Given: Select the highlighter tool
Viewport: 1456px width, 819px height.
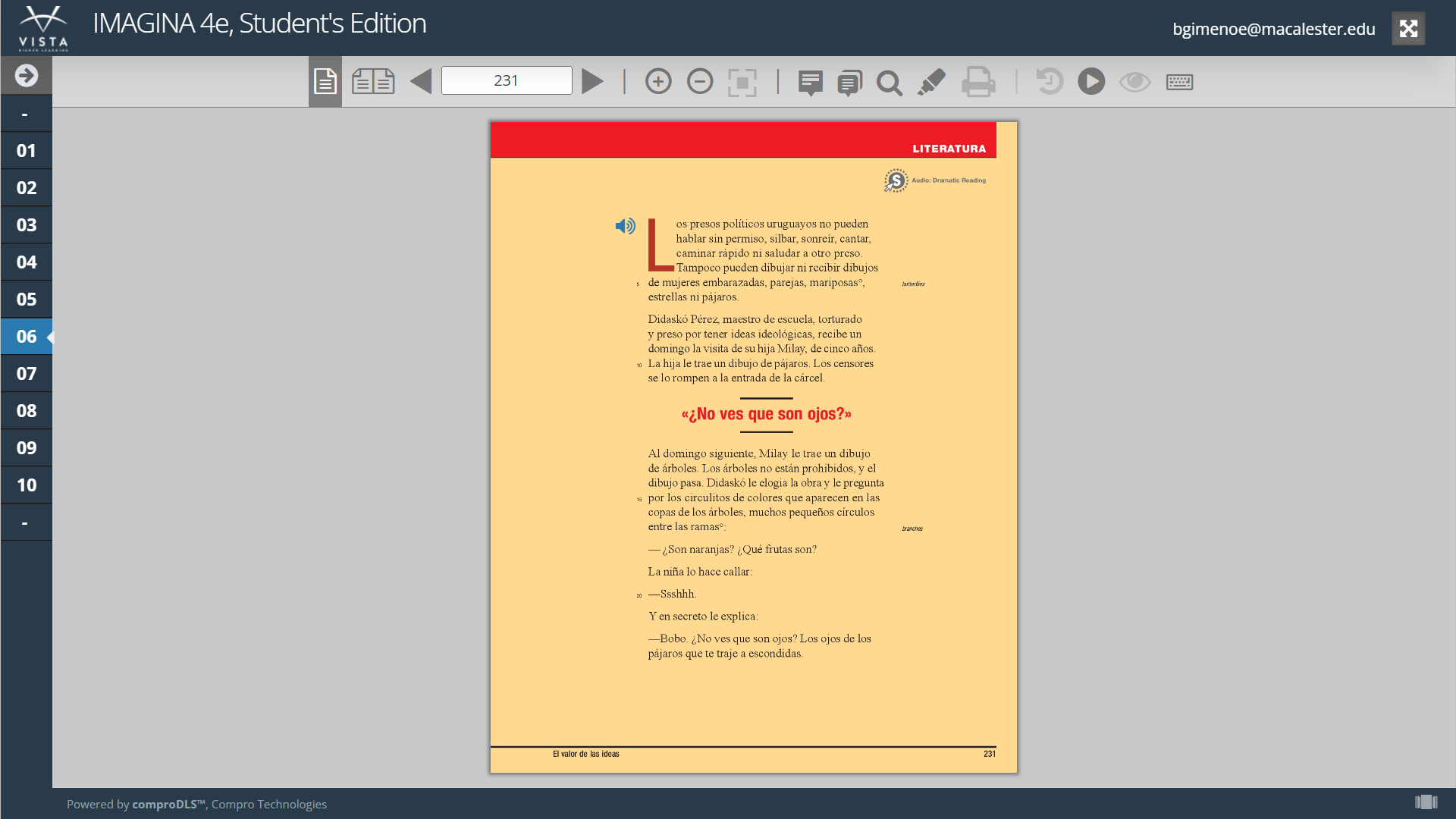Looking at the screenshot, I should pyautogui.click(x=931, y=81).
